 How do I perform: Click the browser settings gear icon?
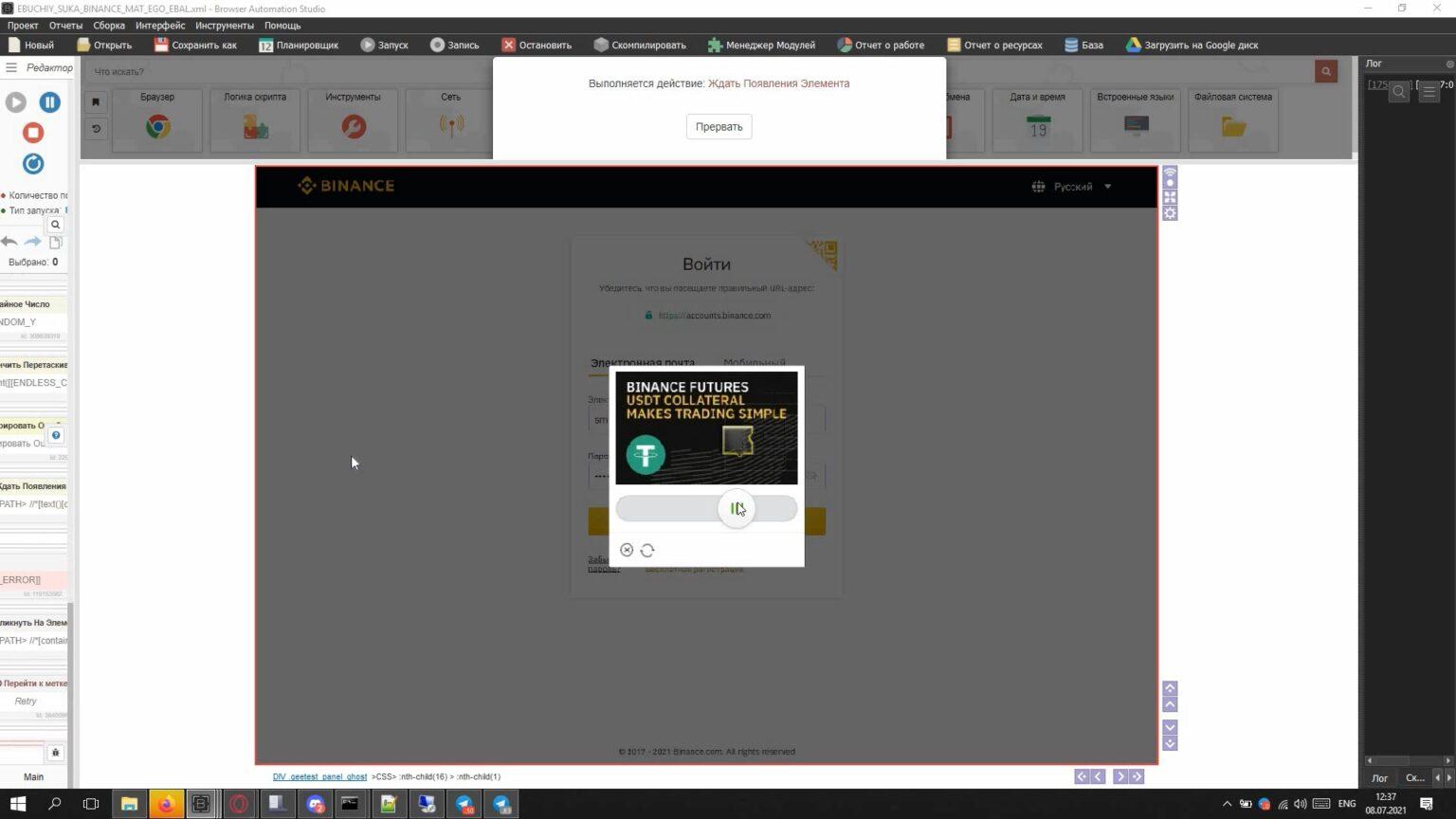tap(1170, 213)
